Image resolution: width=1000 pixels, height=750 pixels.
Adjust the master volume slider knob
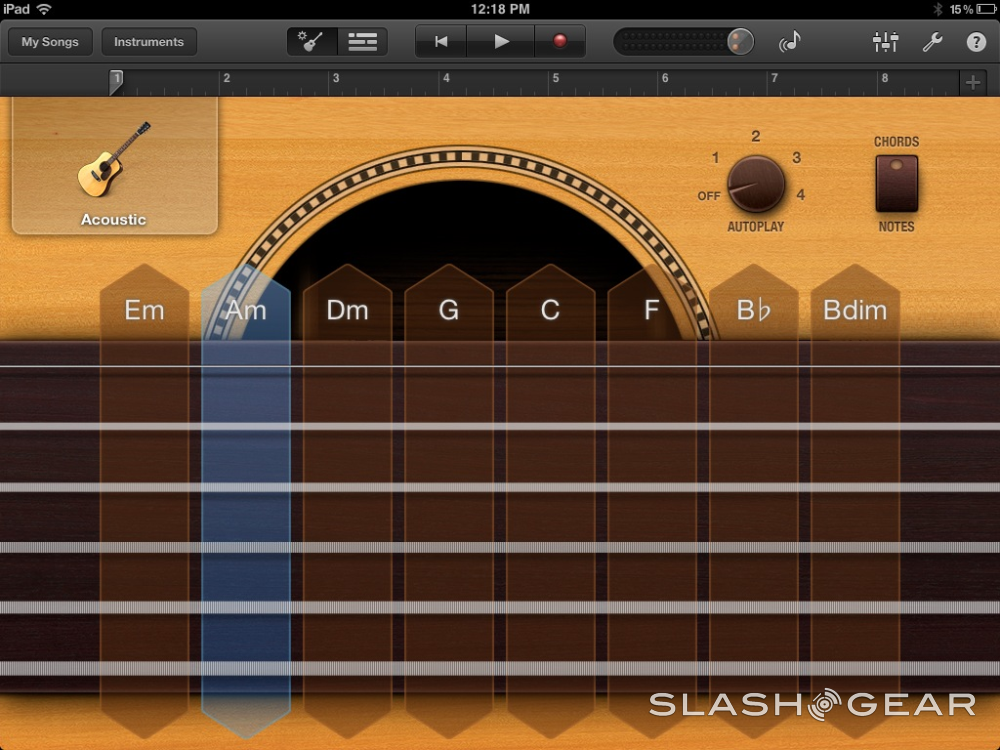tap(740, 42)
